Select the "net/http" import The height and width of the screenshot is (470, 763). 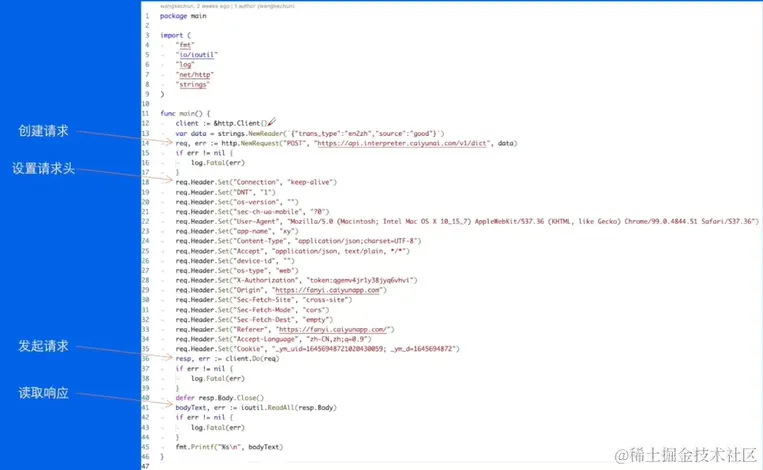[x=195, y=74]
